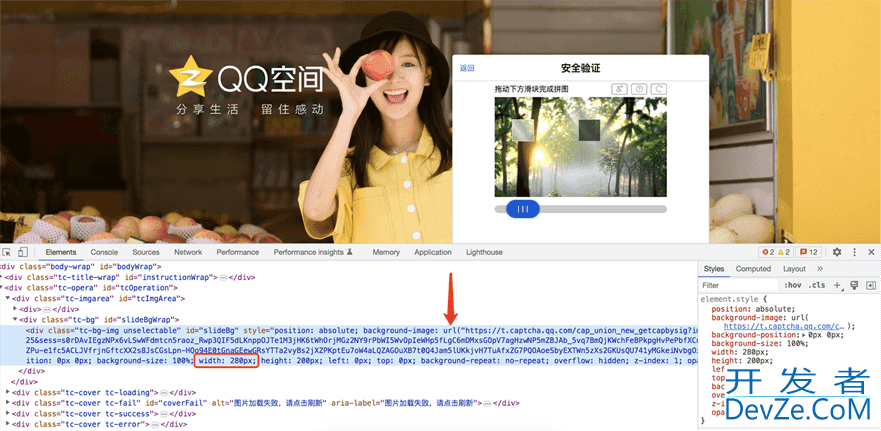
Task: Switch to the Computed styles tab
Action: [x=753, y=269]
